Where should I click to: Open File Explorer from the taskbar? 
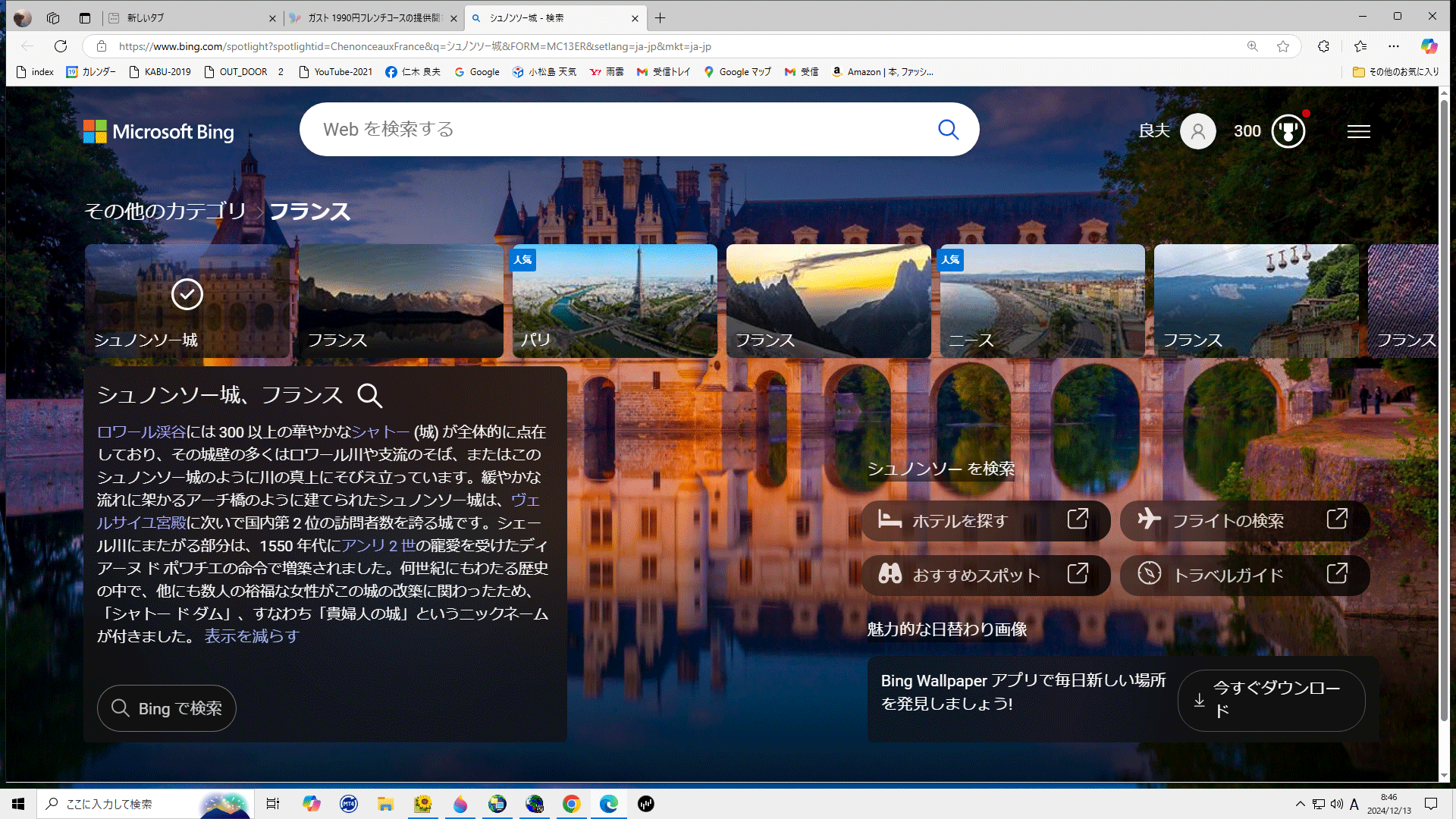(386, 804)
